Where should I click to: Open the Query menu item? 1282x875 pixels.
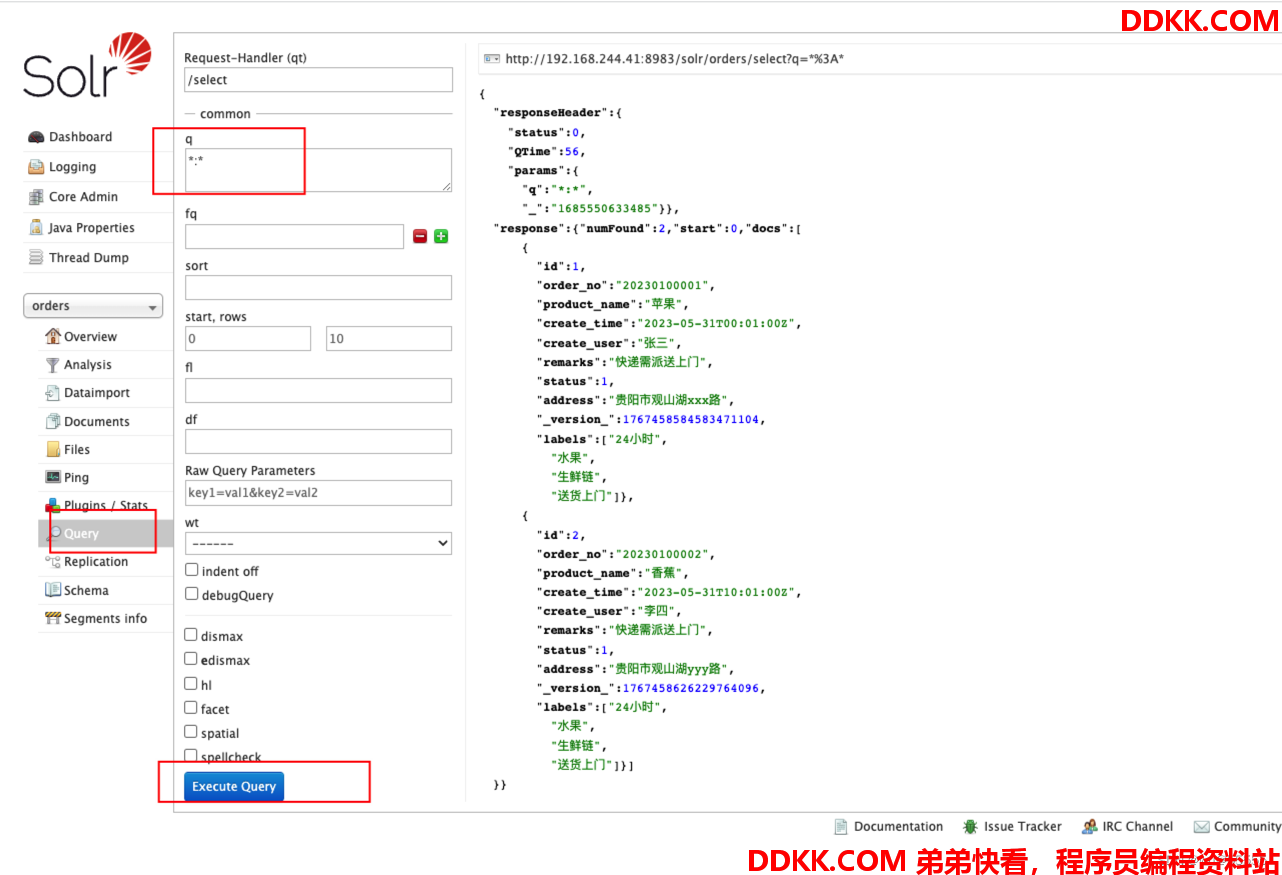[x=81, y=534]
